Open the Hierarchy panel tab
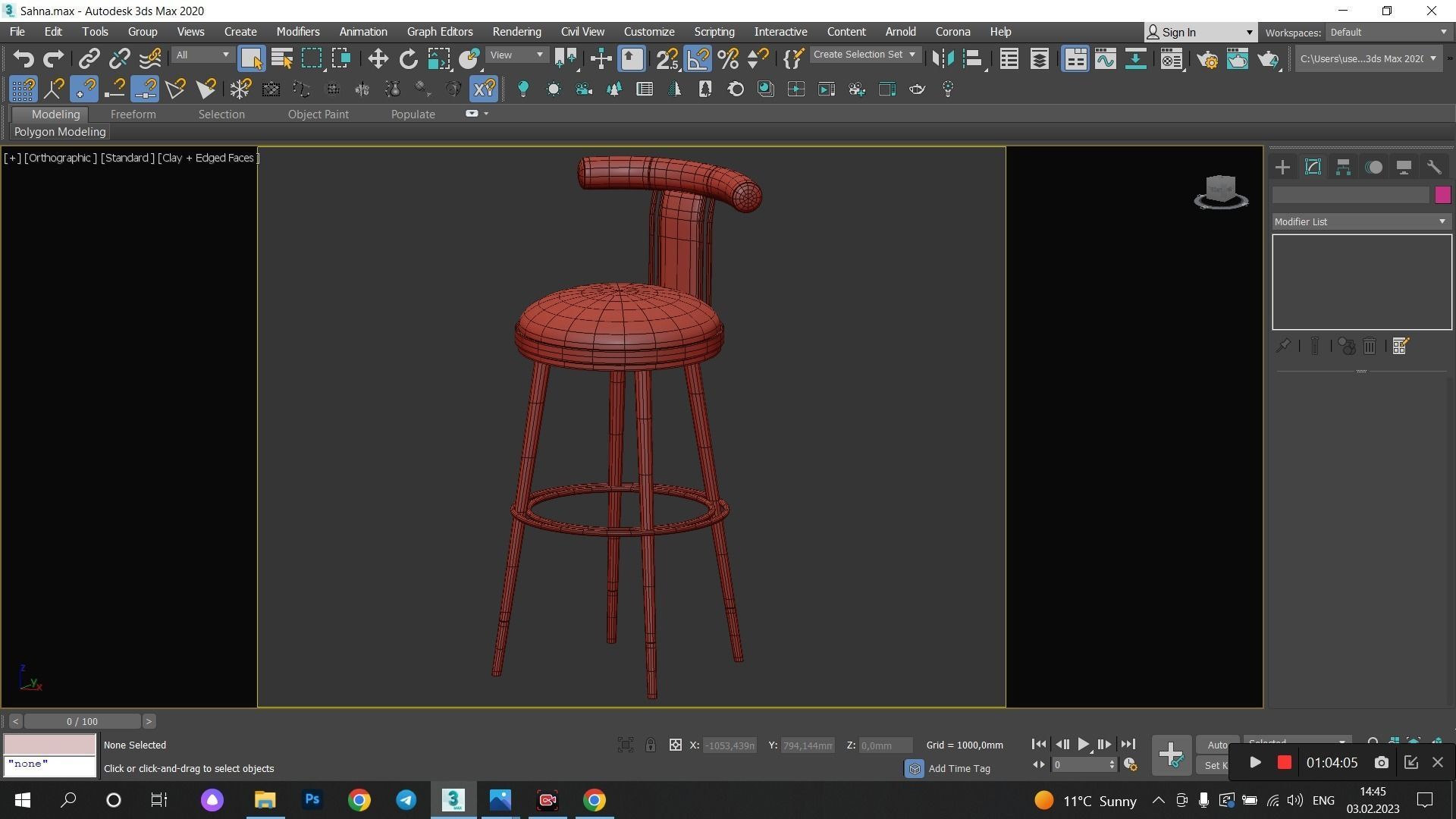This screenshot has height=819, width=1456. [x=1343, y=168]
